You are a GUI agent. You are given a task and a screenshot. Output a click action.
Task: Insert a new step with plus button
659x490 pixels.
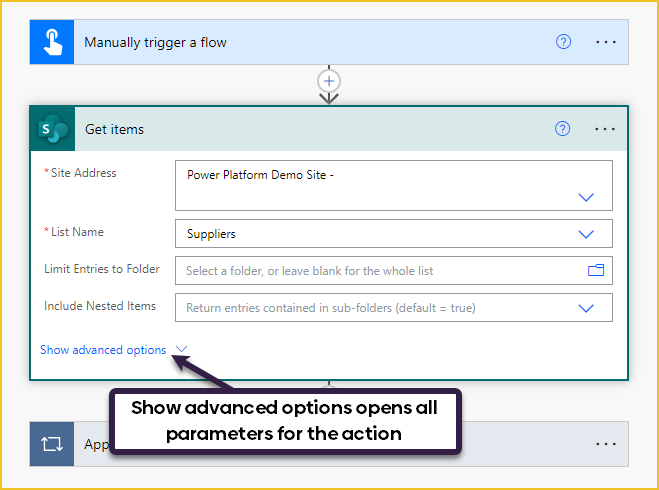click(329, 81)
